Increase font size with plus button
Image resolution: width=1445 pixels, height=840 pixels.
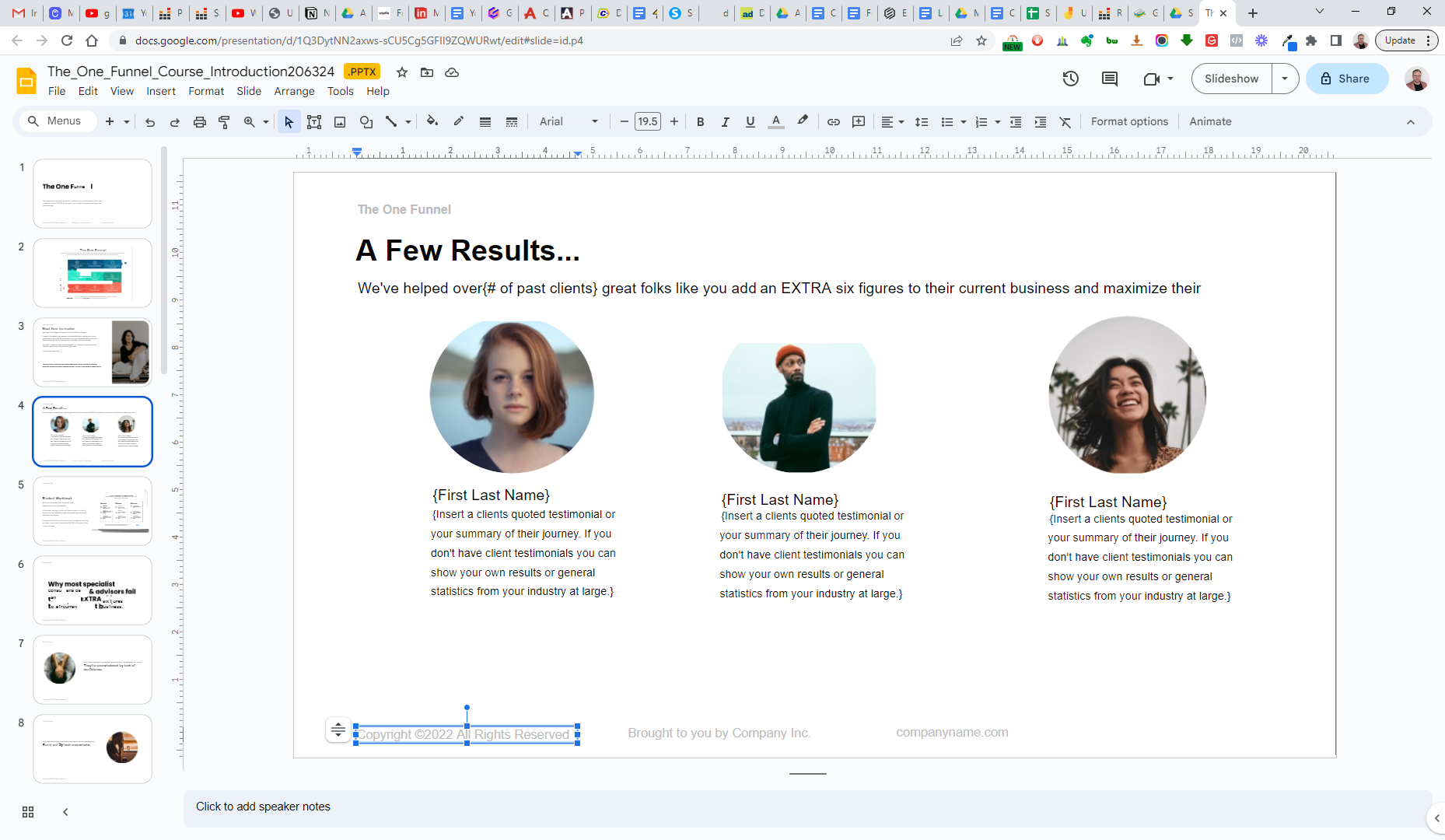[674, 122]
